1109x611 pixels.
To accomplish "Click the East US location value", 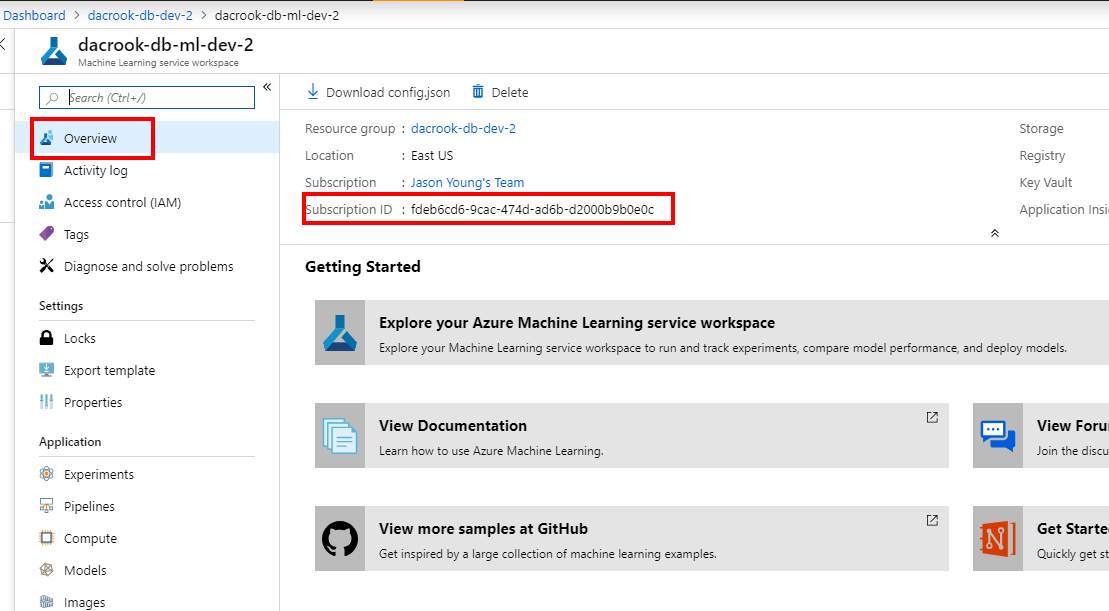I will 432,156.
